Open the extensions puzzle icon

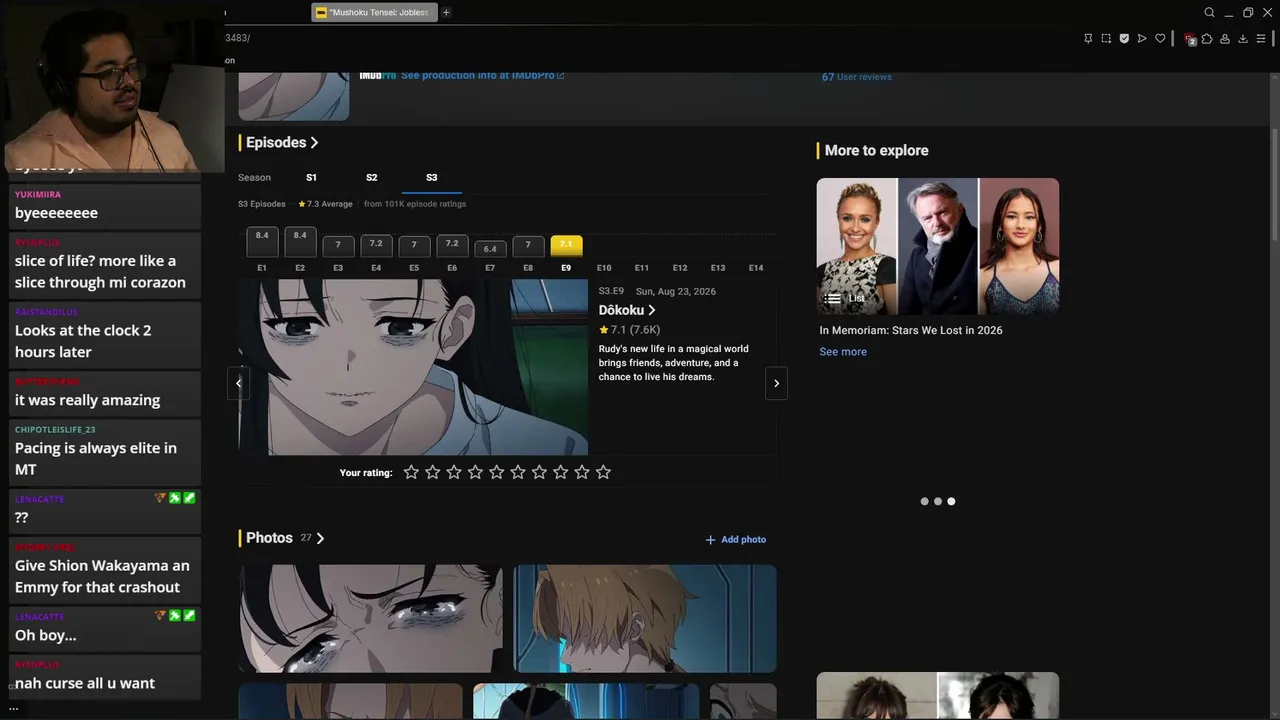1207,38
